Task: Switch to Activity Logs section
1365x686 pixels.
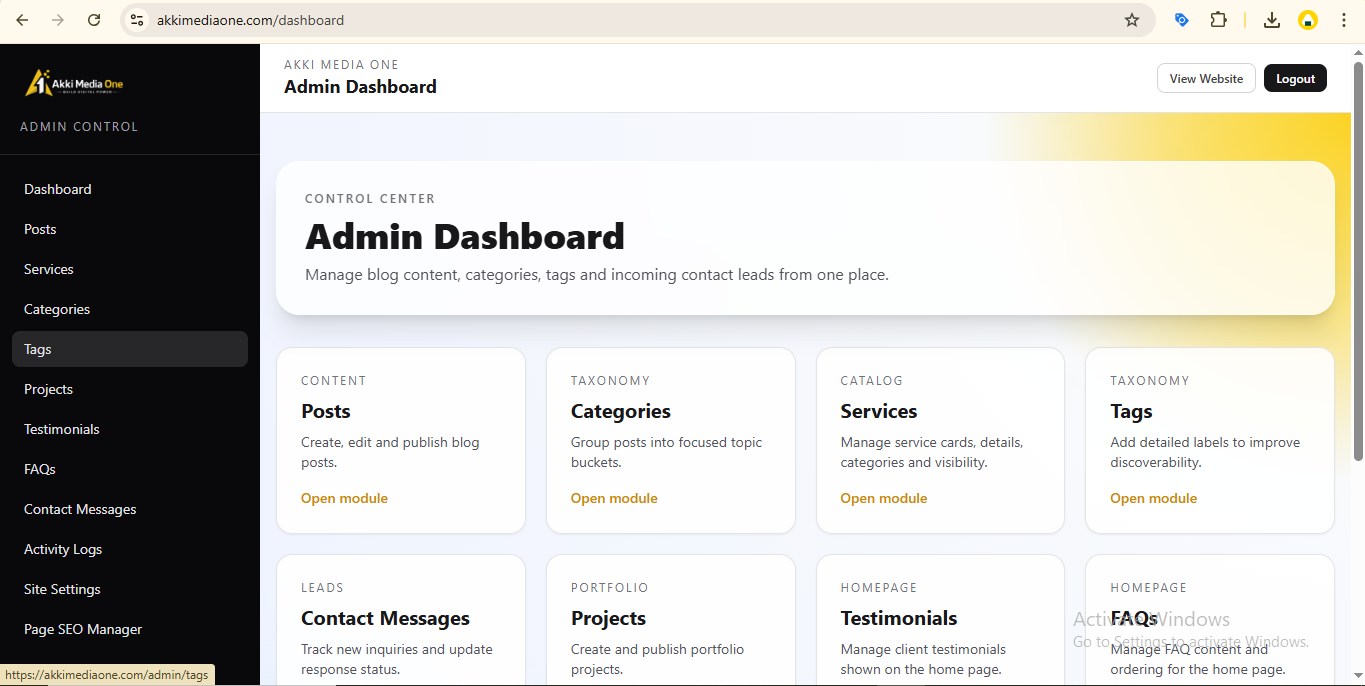Action: 63,548
